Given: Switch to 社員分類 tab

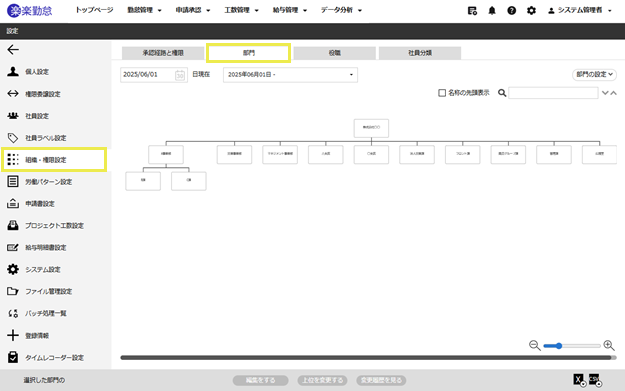Looking at the screenshot, I should tap(420, 53).
